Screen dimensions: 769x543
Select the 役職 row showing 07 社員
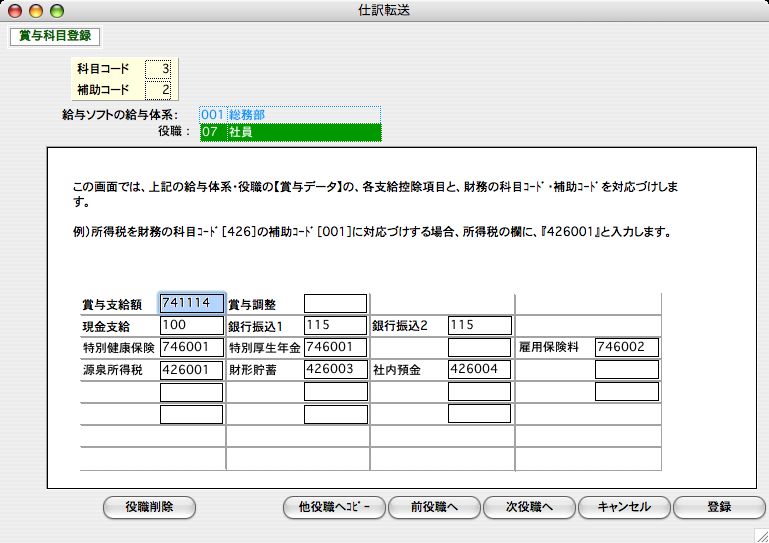(x=290, y=132)
